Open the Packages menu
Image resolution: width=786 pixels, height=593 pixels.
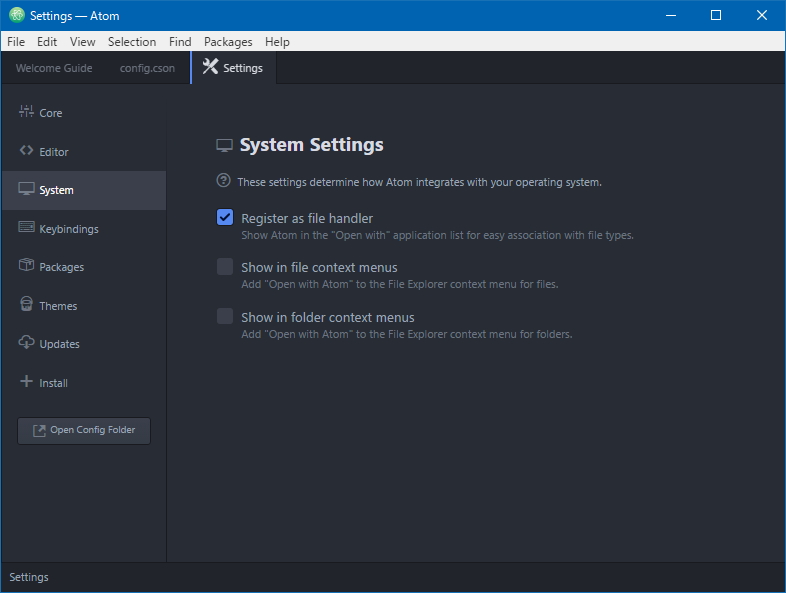coord(228,42)
